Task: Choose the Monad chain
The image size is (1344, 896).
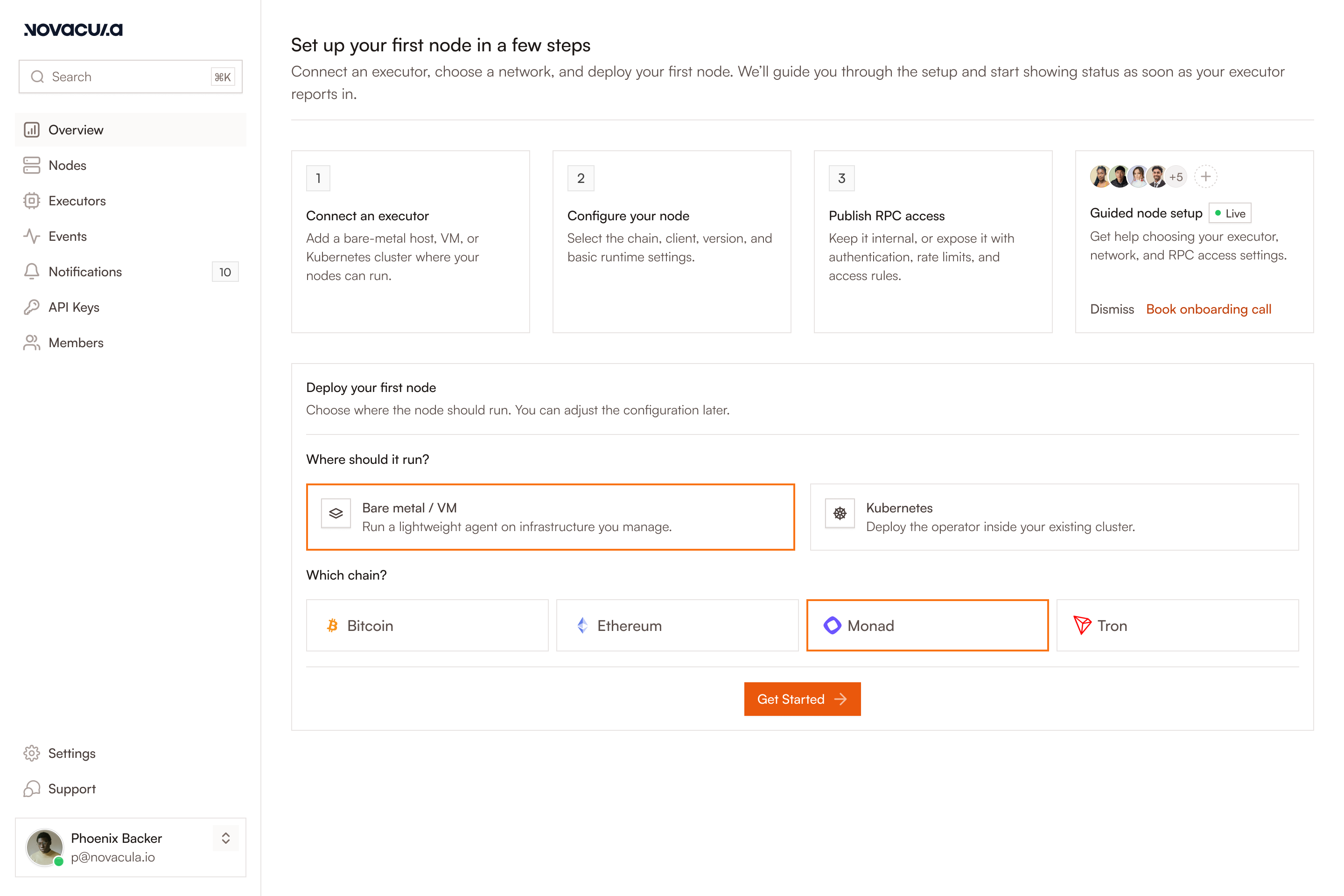Action: 927,625
